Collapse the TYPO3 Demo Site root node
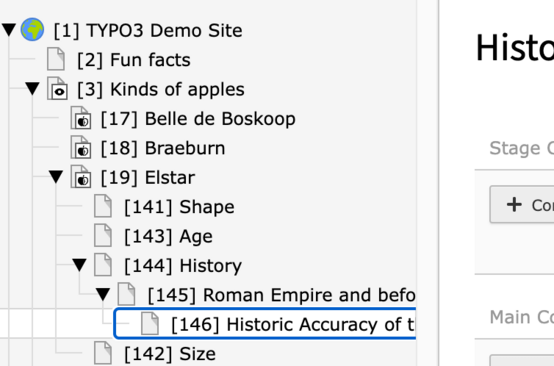Screen dimensions: 554x366 click(9, 30)
